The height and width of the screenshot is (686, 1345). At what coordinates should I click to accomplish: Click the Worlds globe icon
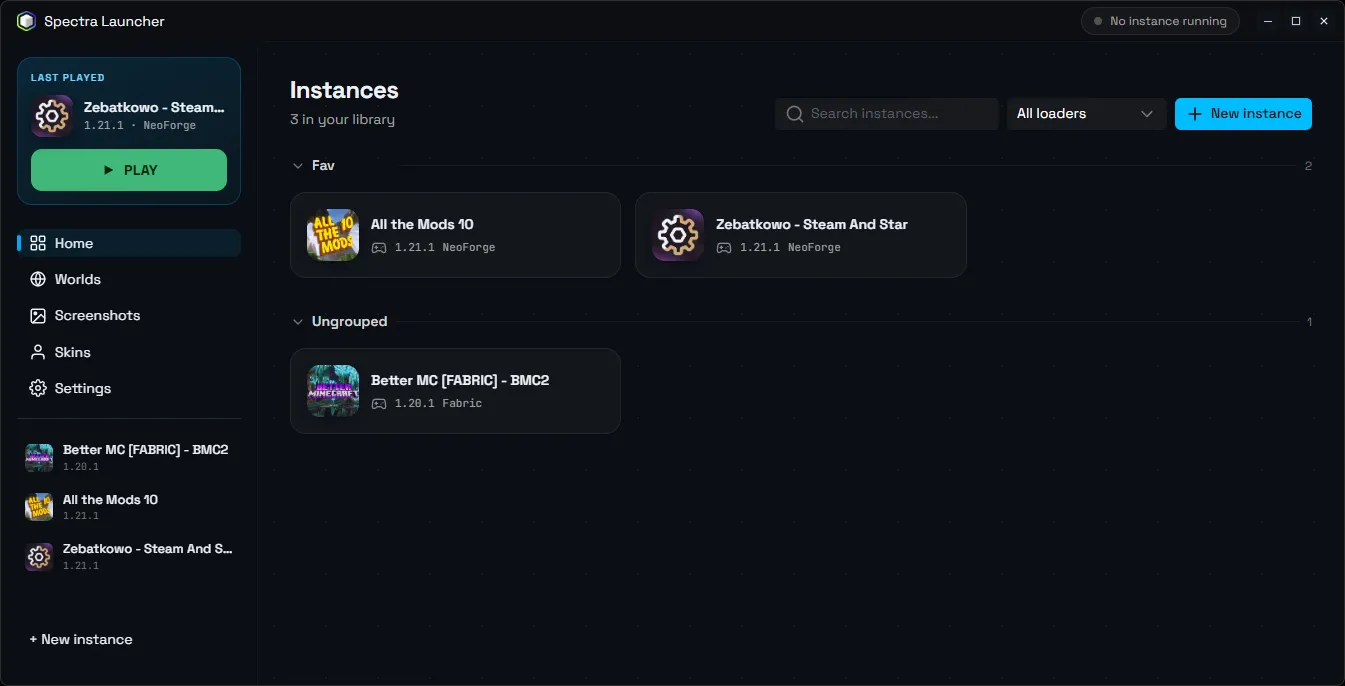tap(38, 279)
